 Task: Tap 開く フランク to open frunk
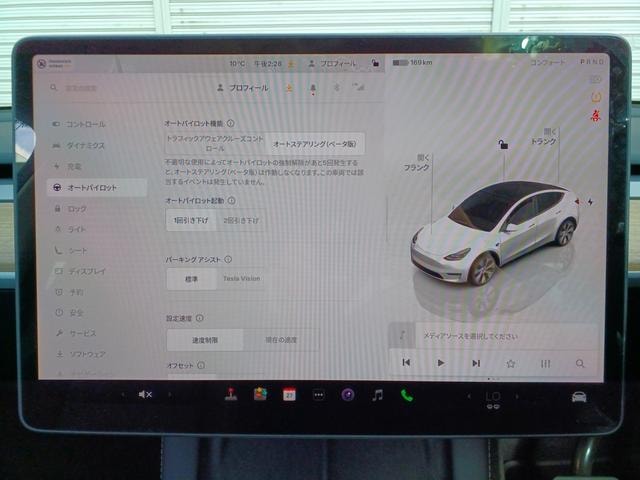click(x=417, y=162)
